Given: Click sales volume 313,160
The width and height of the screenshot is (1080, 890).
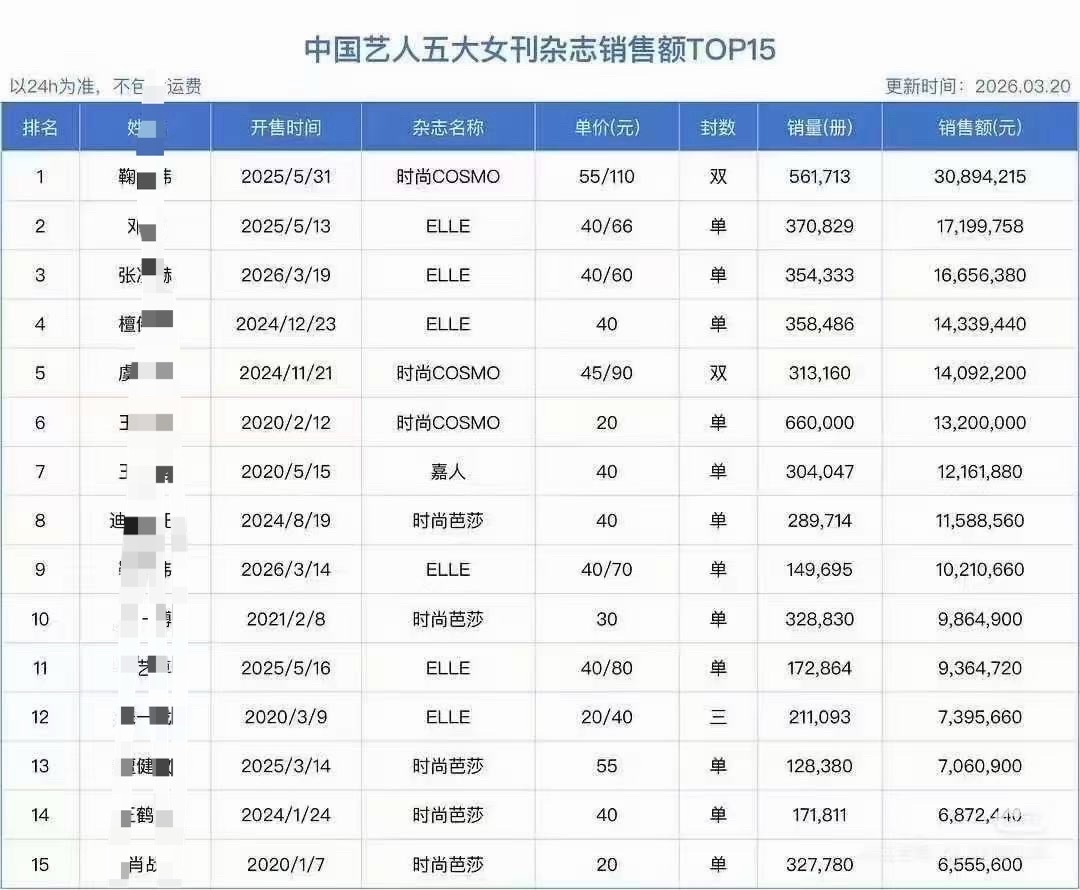Looking at the screenshot, I should pyautogui.click(x=820, y=373).
